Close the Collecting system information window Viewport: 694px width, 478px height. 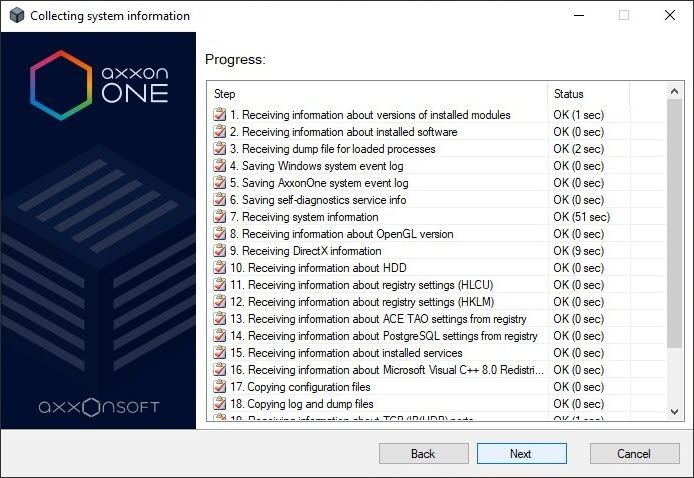tap(669, 16)
